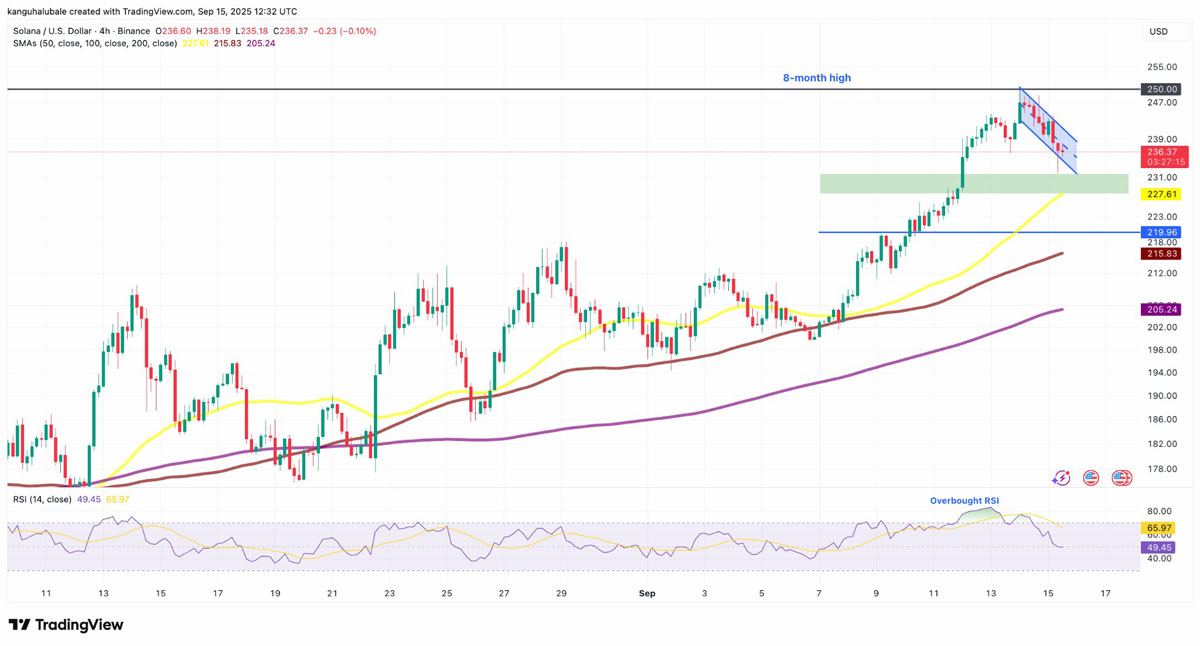This screenshot has height=646, width=1200.
Task: Click the blue 219.96 support line label
Action: (1162, 232)
